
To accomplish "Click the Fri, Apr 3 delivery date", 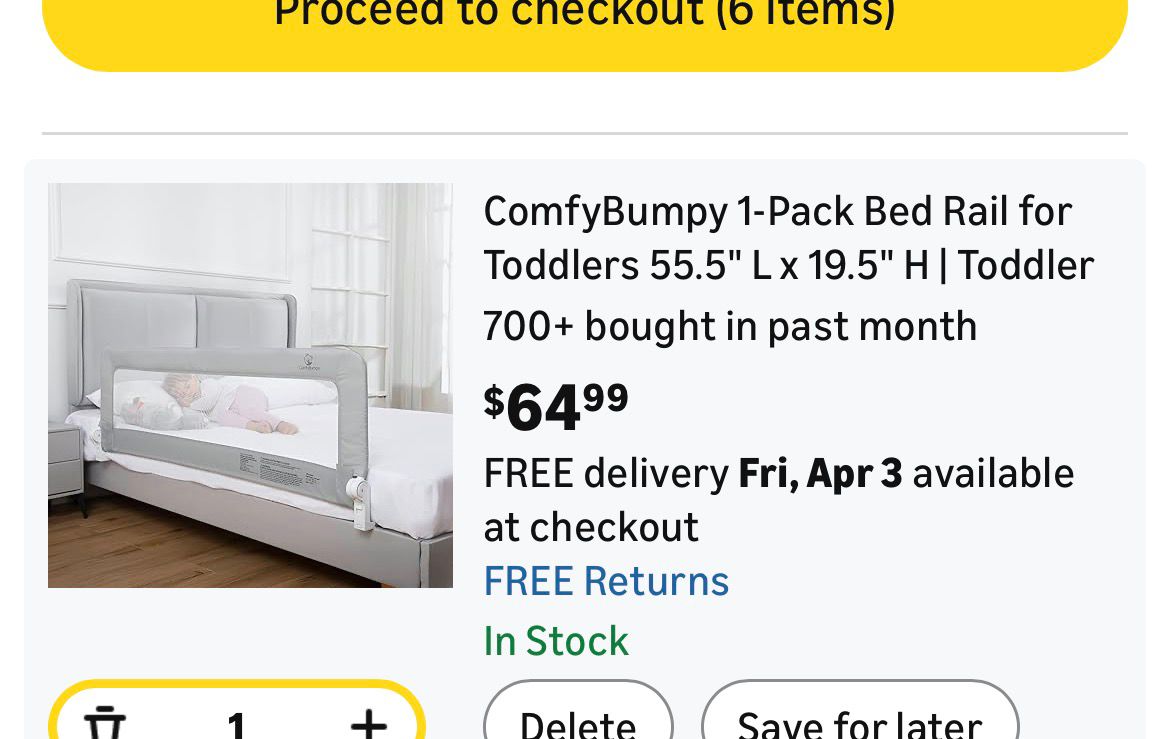I will (x=820, y=473).
